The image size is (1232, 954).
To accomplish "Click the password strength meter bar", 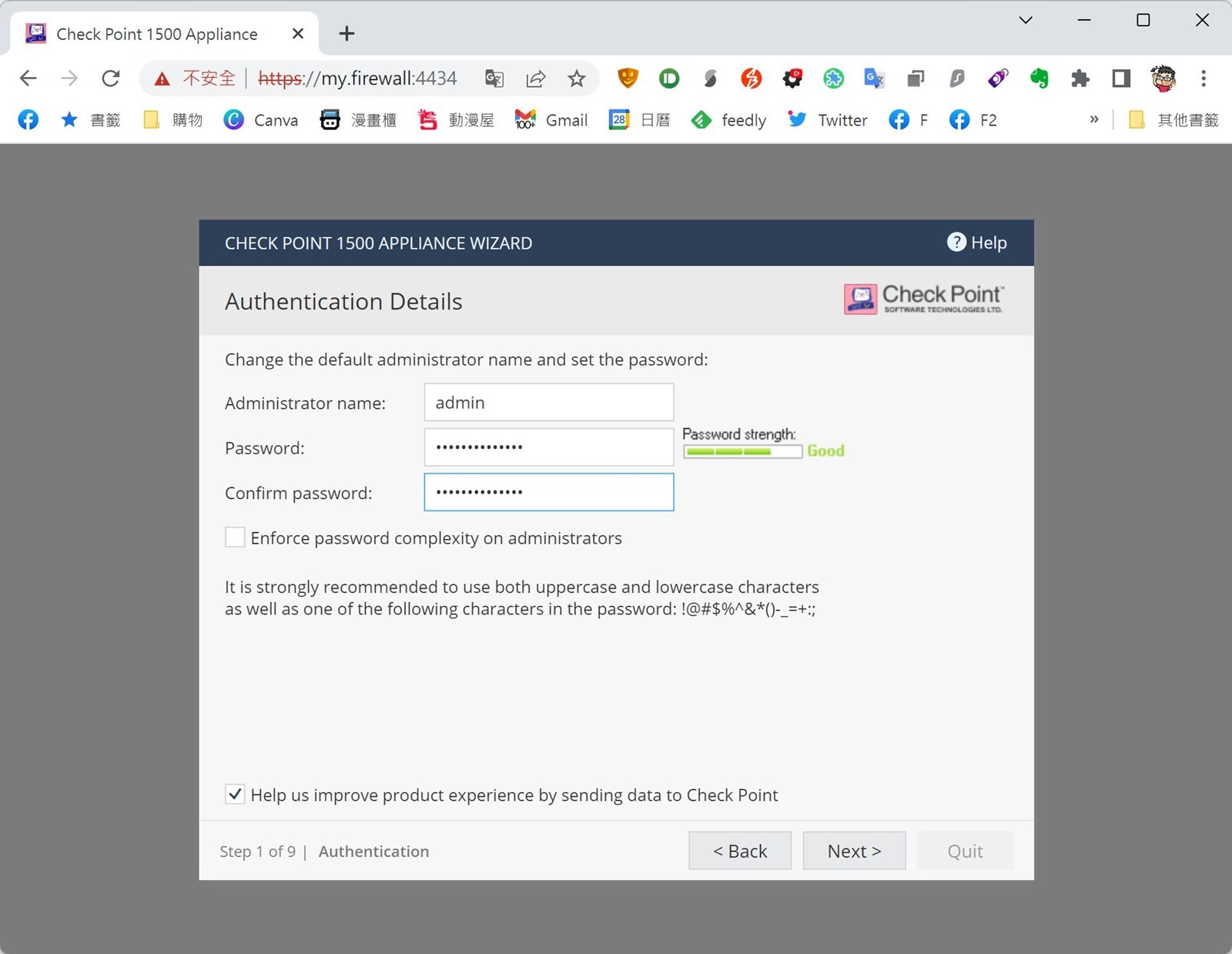I will click(x=742, y=451).
